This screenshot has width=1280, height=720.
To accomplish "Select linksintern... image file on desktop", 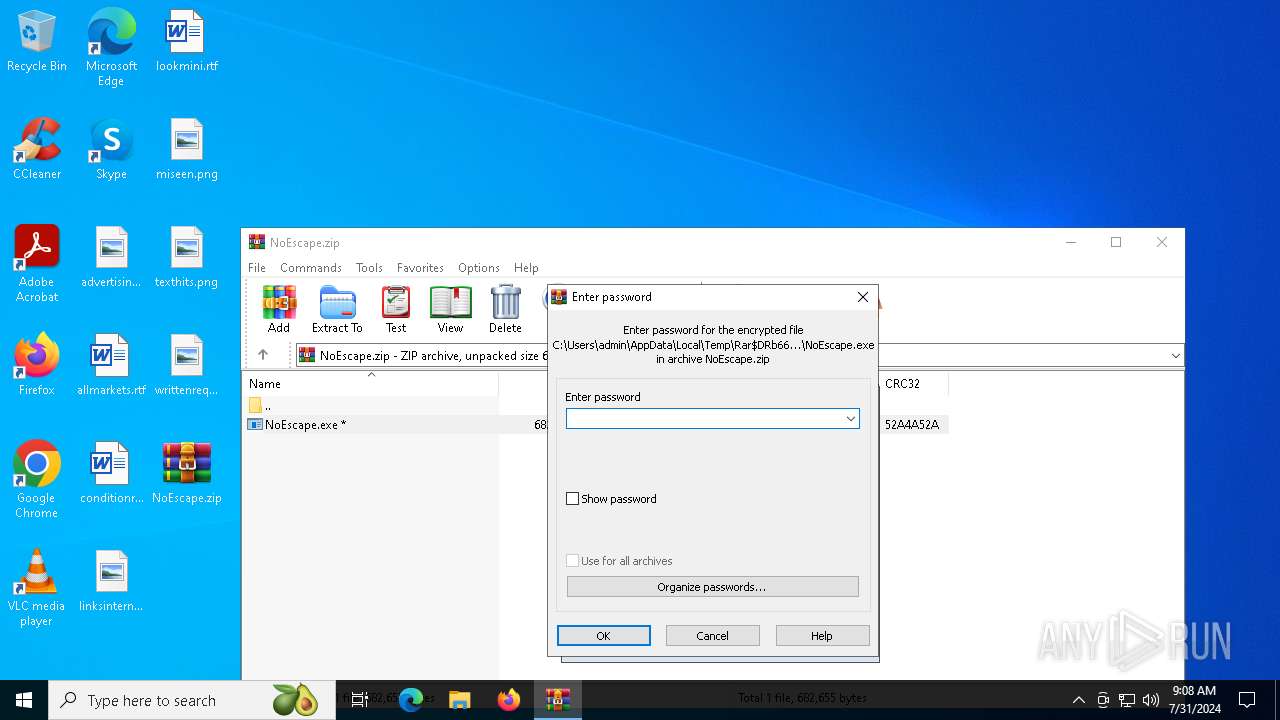I will click(x=111, y=581).
